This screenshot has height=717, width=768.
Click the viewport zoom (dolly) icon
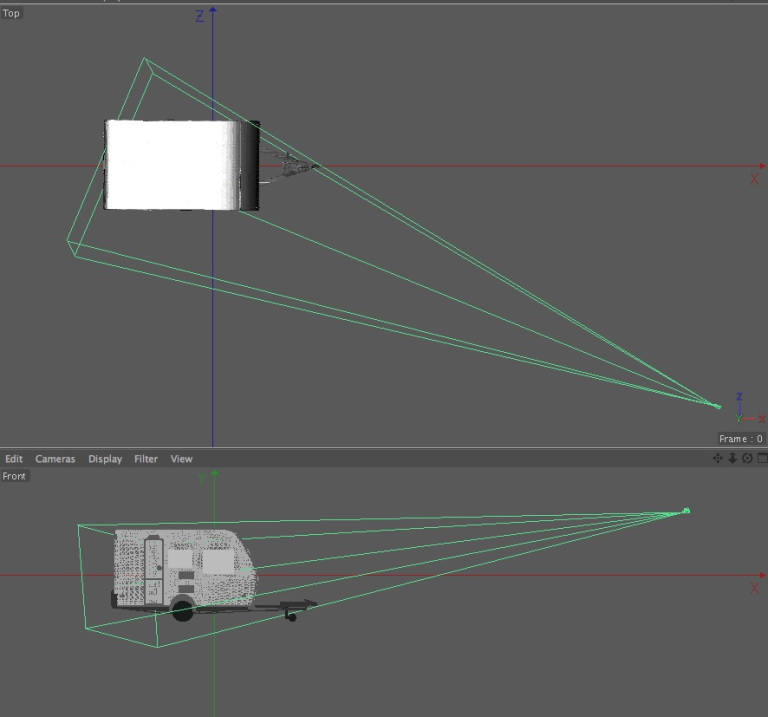(x=732, y=458)
